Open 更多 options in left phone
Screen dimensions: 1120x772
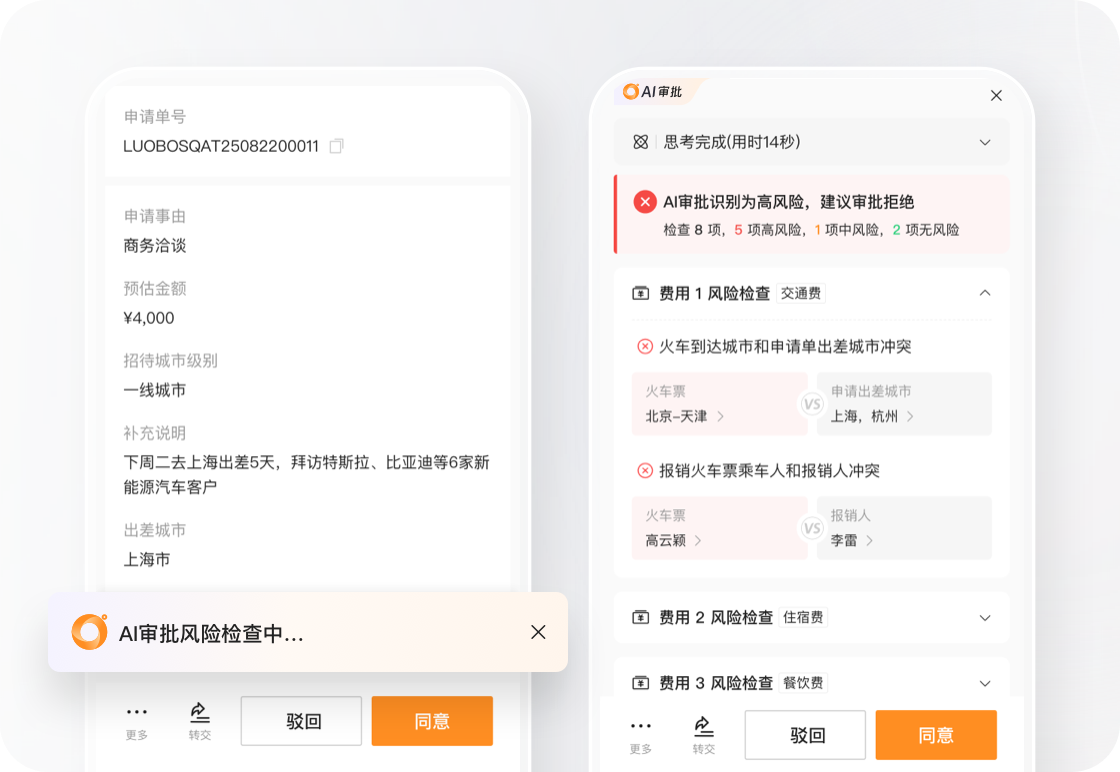pyautogui.click(x=137, y=720)
